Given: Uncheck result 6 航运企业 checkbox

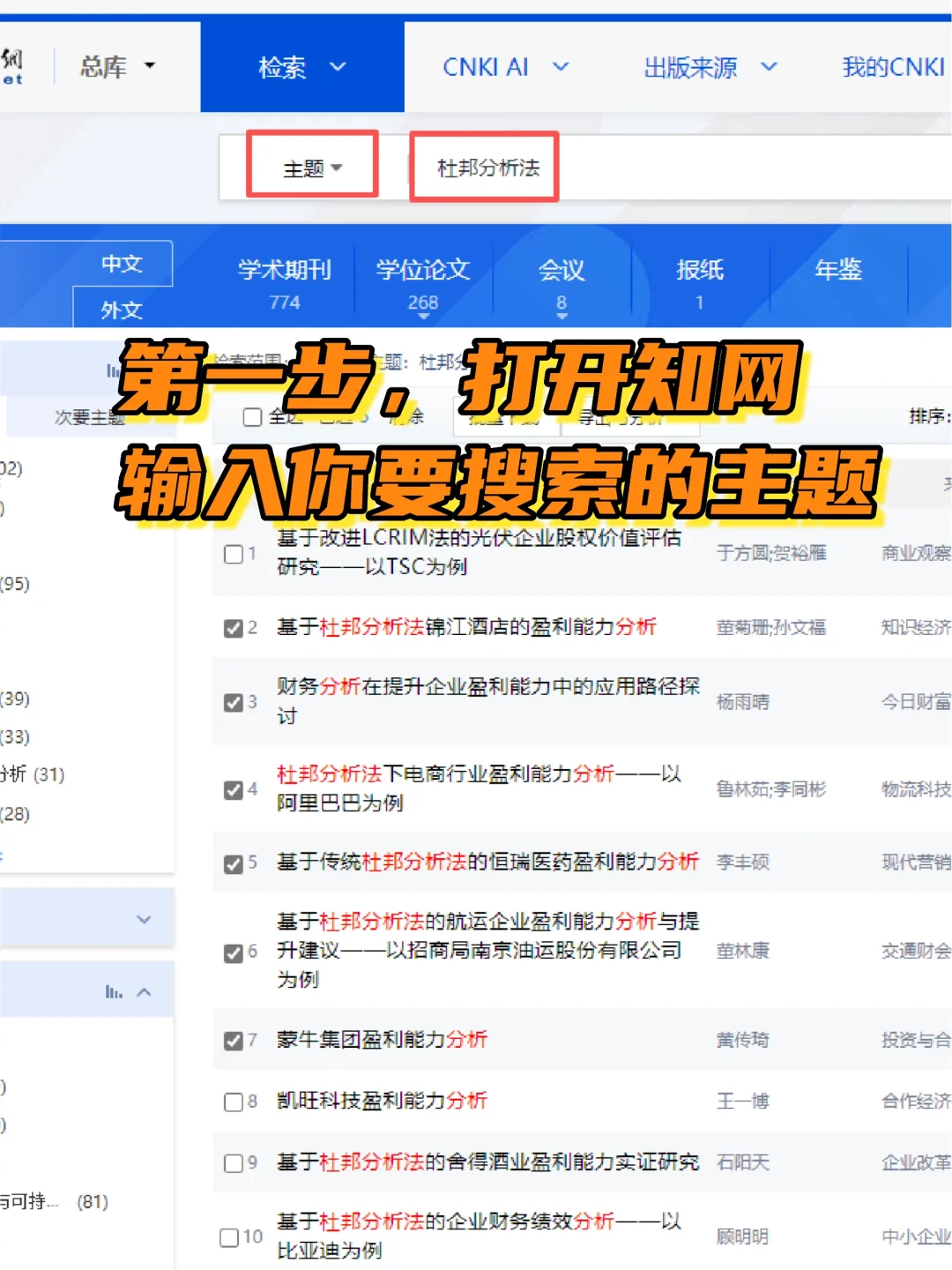Looking at the screenshot, I should [234, 952].
